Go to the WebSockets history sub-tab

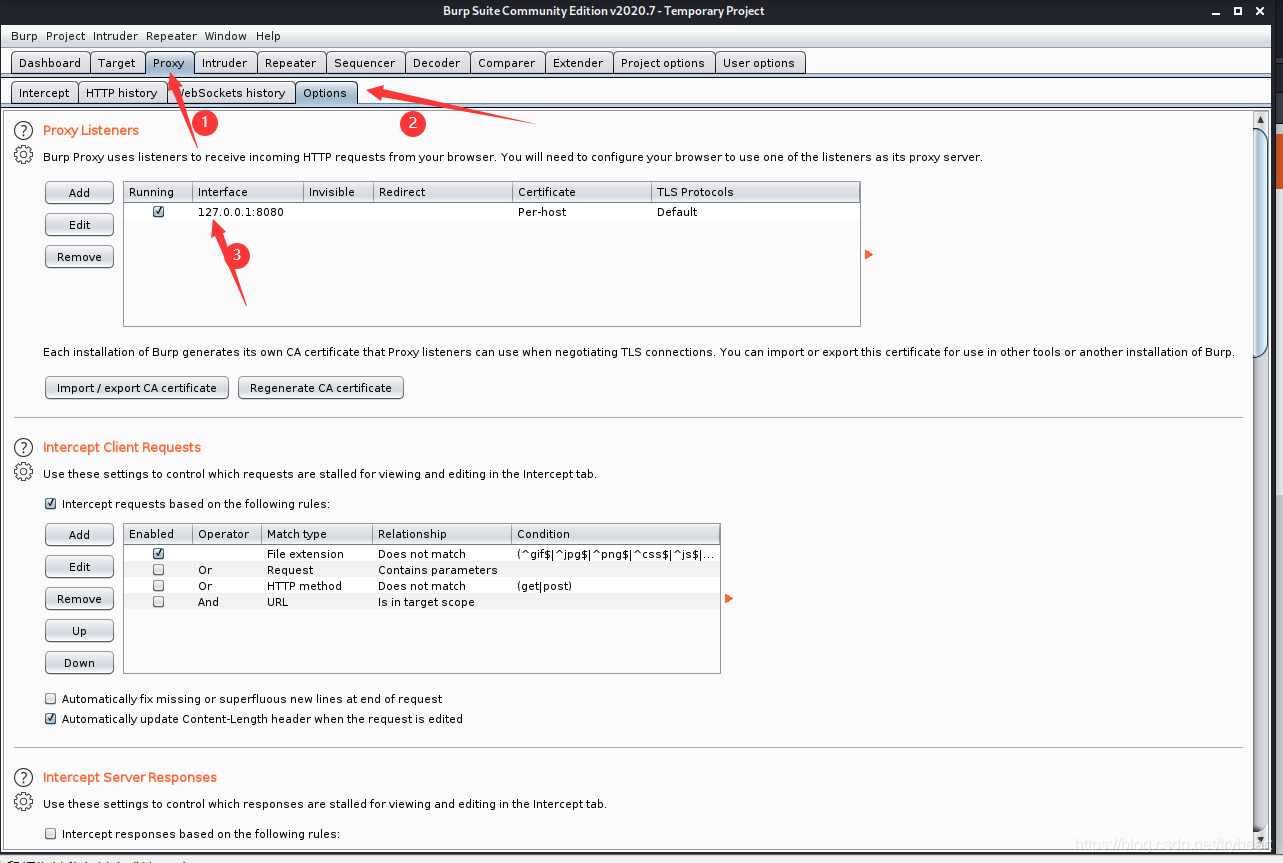pyautogui.click(x=231, y=93)
